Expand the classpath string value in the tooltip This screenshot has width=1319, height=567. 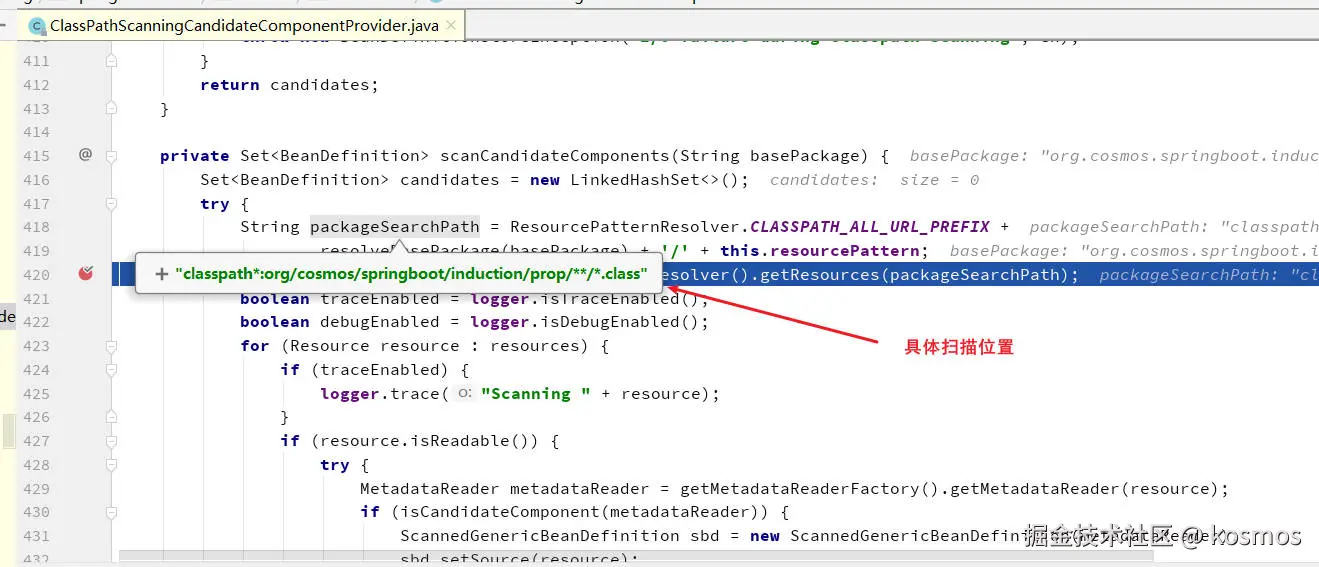pos(163,274)
